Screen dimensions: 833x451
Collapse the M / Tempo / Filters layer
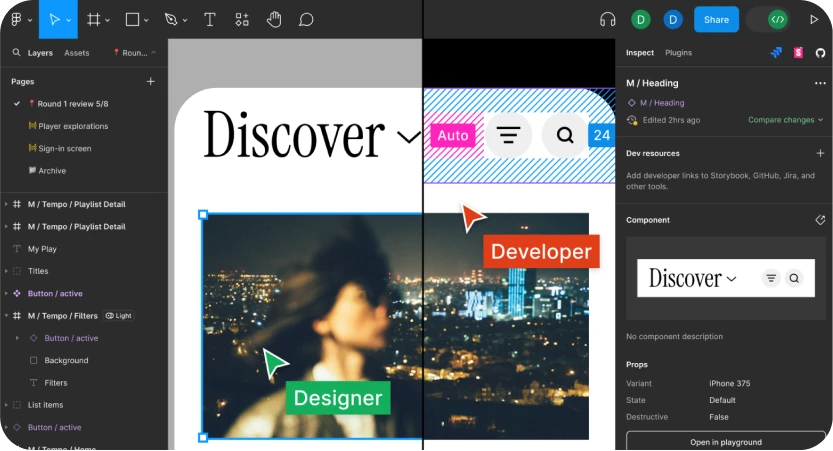6,316
